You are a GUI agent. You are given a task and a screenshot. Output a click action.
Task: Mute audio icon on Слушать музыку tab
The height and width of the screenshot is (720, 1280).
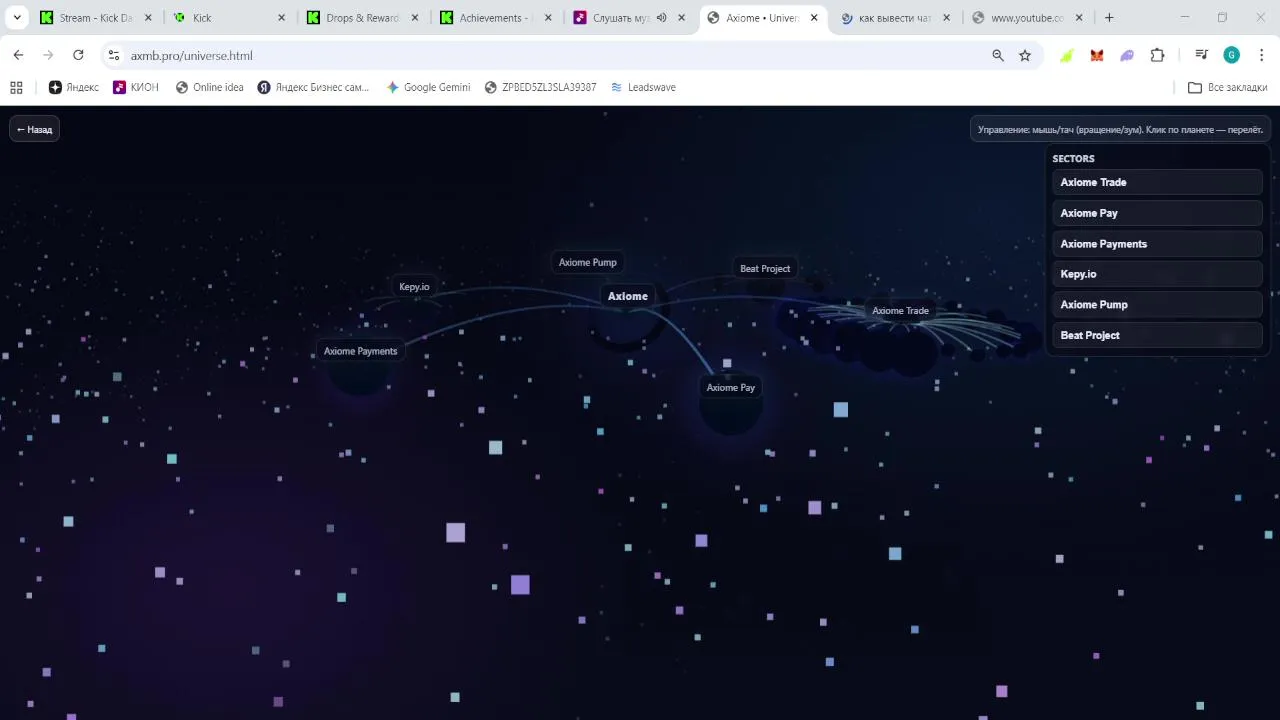(661, 17)
